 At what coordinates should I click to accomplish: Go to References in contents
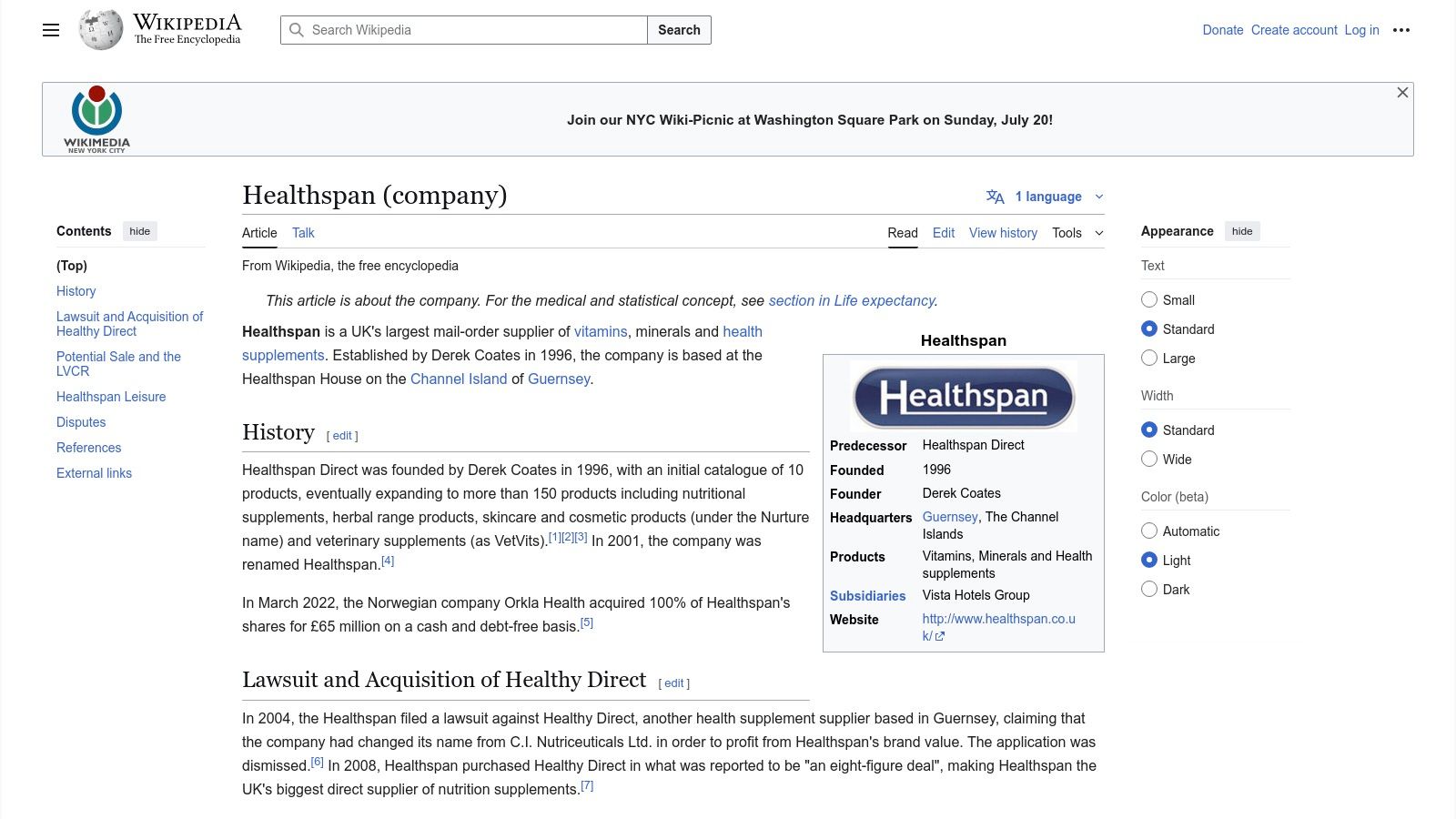tap(88, 448)
